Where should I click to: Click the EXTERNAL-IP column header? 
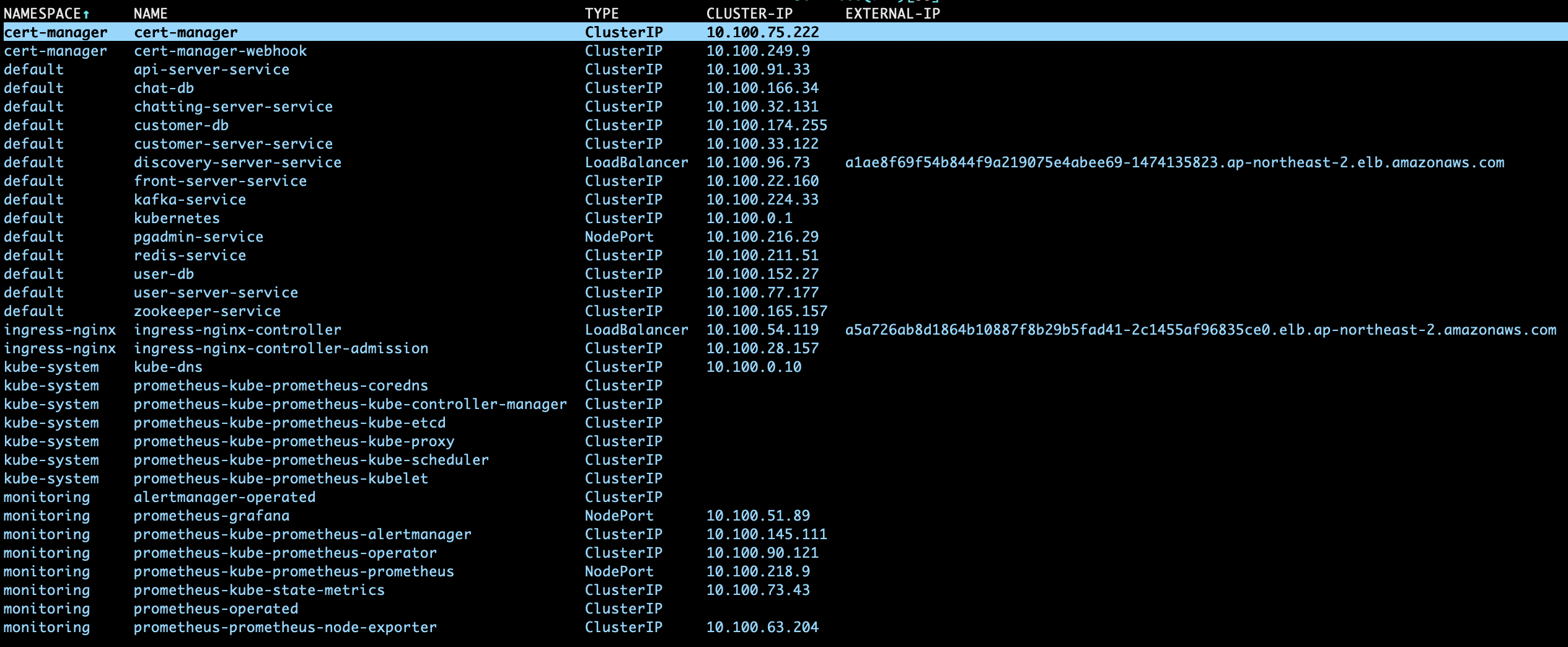click(x=892, y=14)
